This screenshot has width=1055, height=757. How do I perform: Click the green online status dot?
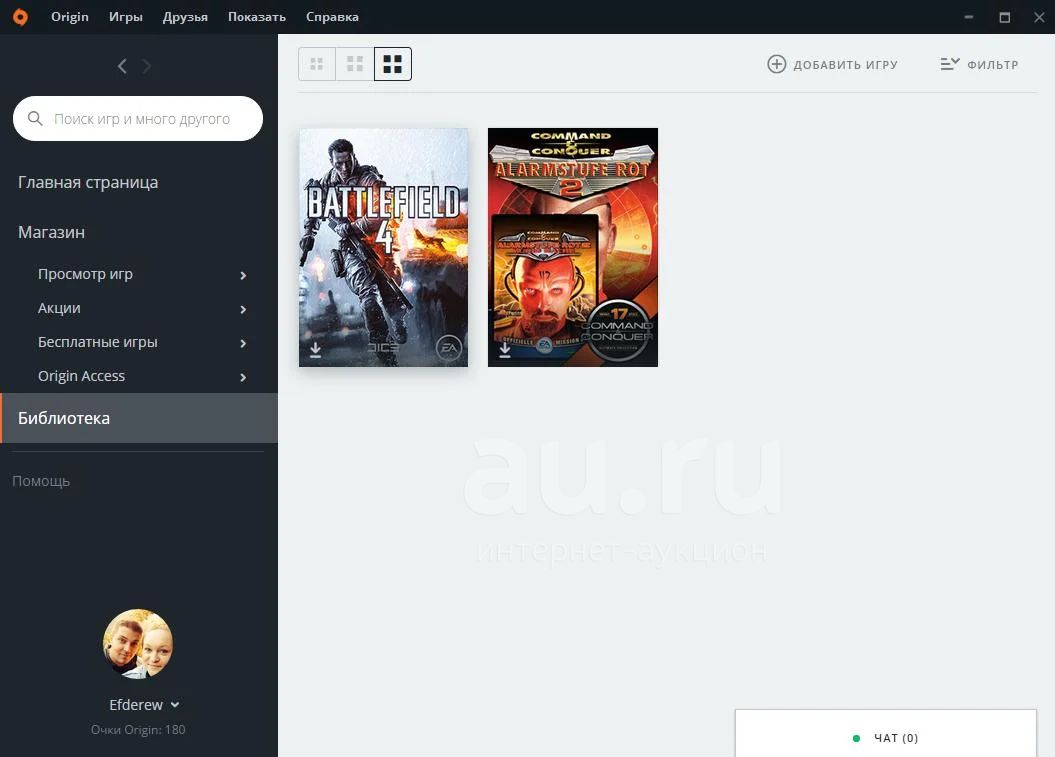(x=856, y=738)
